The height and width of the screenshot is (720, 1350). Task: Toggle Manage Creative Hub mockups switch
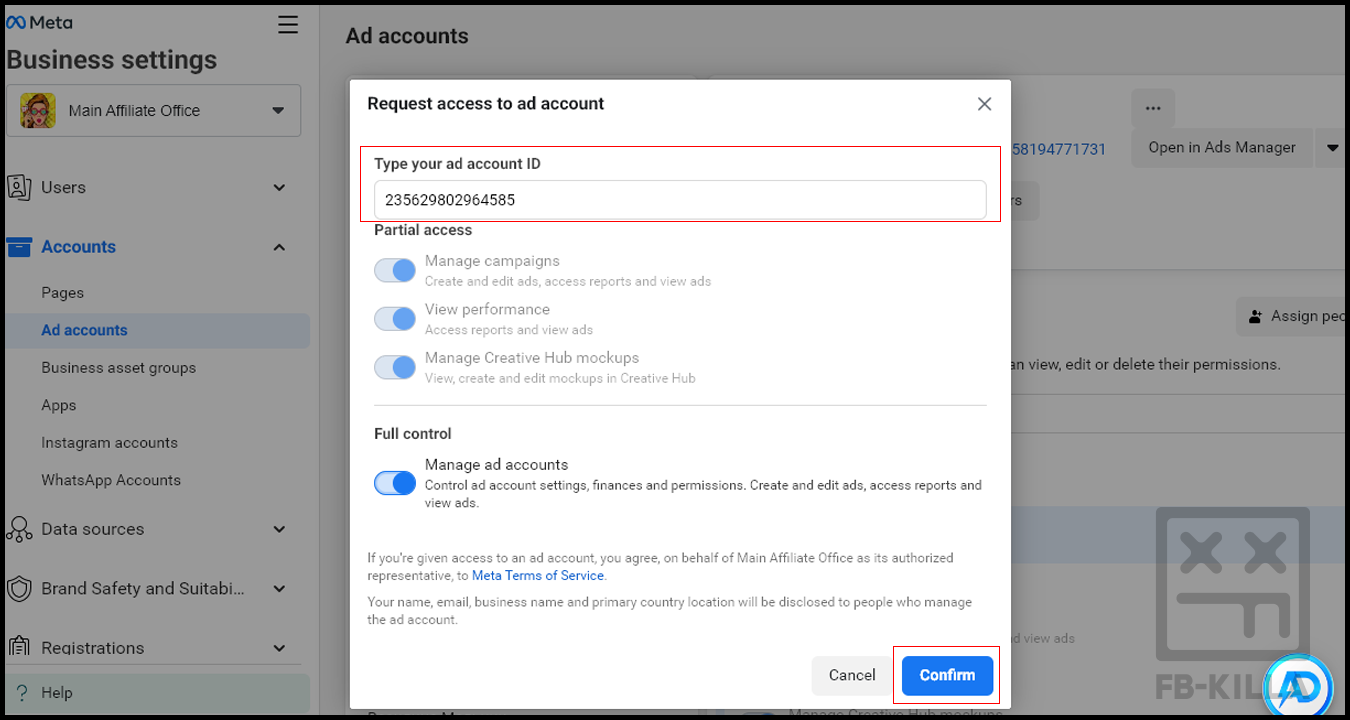[x=395, y=366]
